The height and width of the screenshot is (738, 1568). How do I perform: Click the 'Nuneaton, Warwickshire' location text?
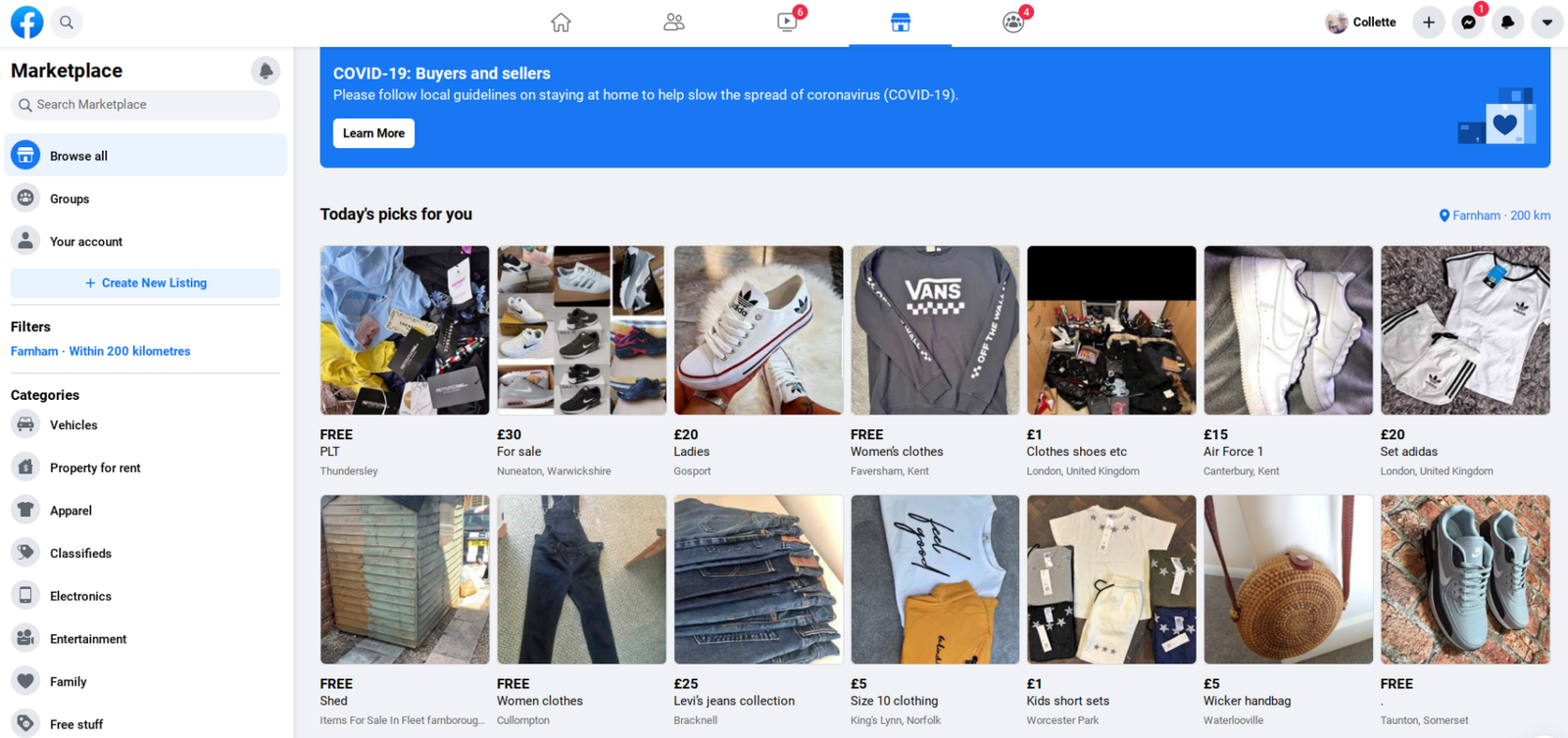pos(554,471)
